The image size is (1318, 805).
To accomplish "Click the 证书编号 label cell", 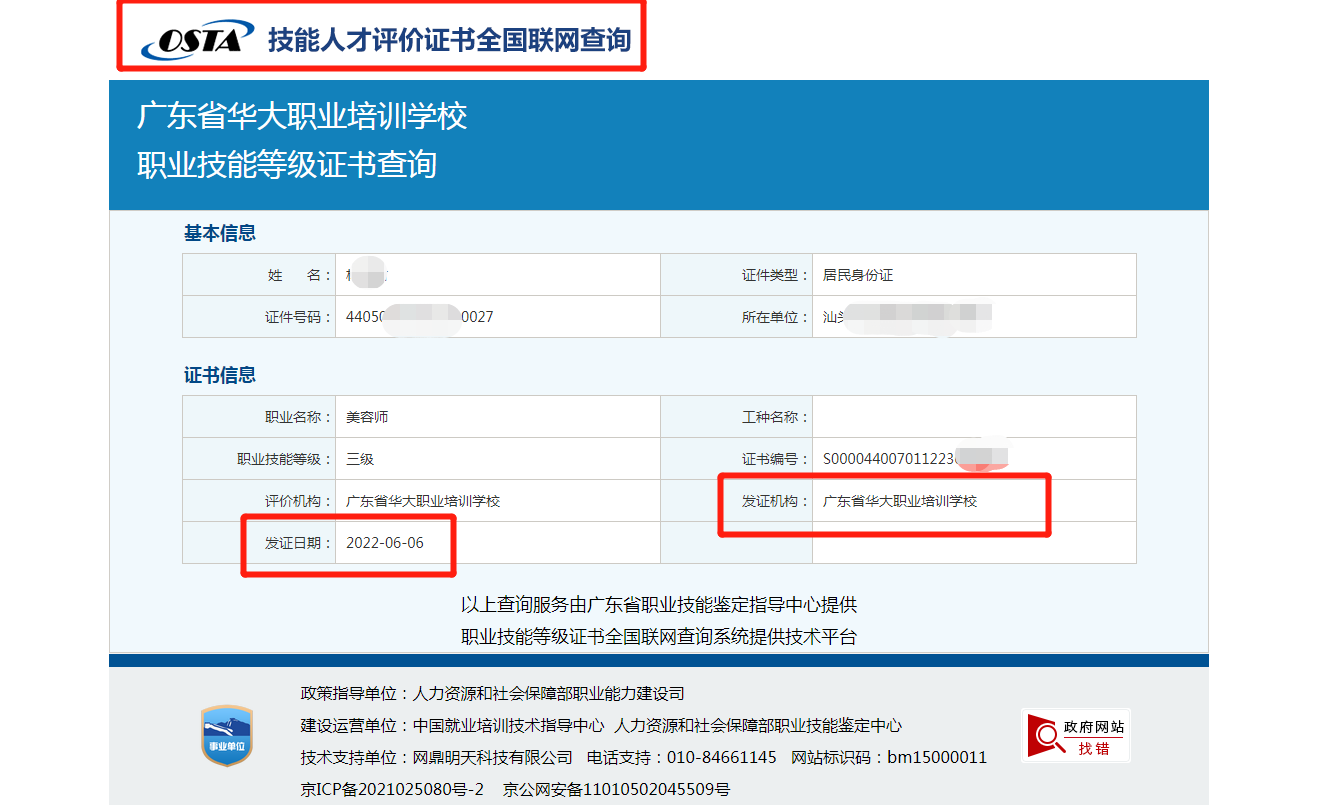I will click(x=736, y=459).
